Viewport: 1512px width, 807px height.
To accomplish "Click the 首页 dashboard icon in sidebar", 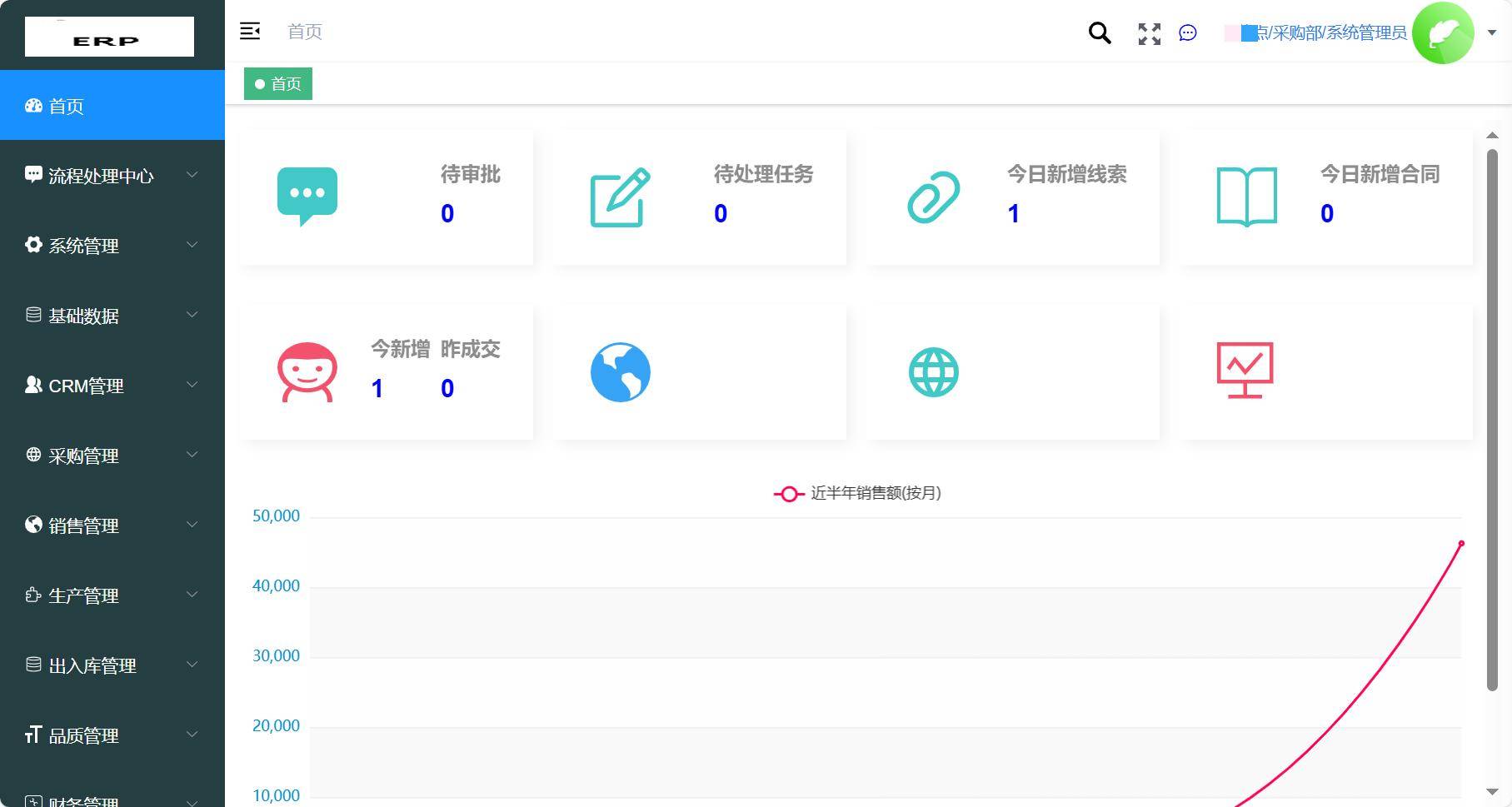I will point(33,106).
